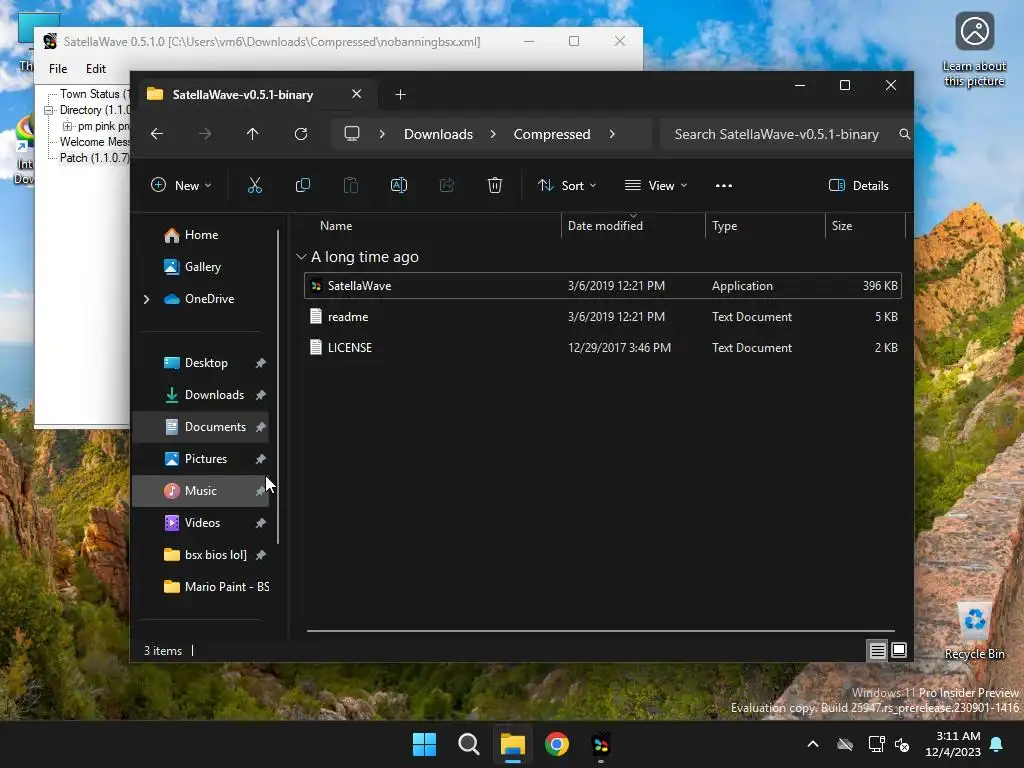The width and height of the screenshot is (1024, 768).
Task: Select the SatellaWave application file icon
Action: coord(316,285)
